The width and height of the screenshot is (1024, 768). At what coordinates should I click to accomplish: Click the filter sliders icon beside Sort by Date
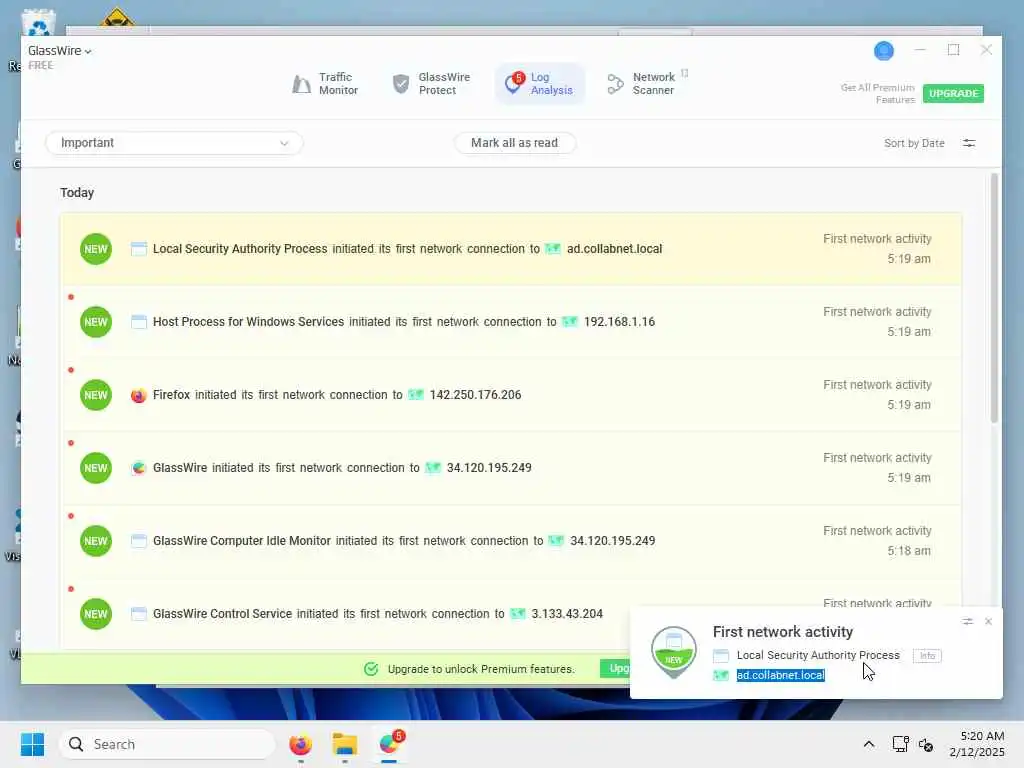coord(969,143)
